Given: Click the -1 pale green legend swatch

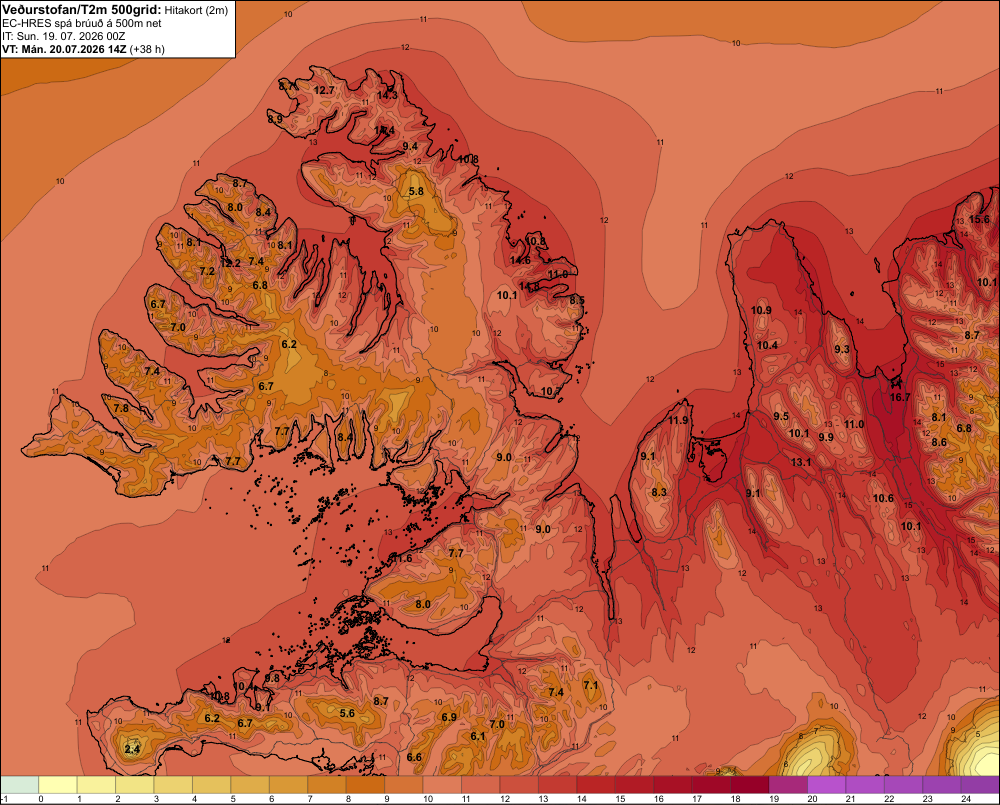Looking at the screenshot, I should point(20,785).
